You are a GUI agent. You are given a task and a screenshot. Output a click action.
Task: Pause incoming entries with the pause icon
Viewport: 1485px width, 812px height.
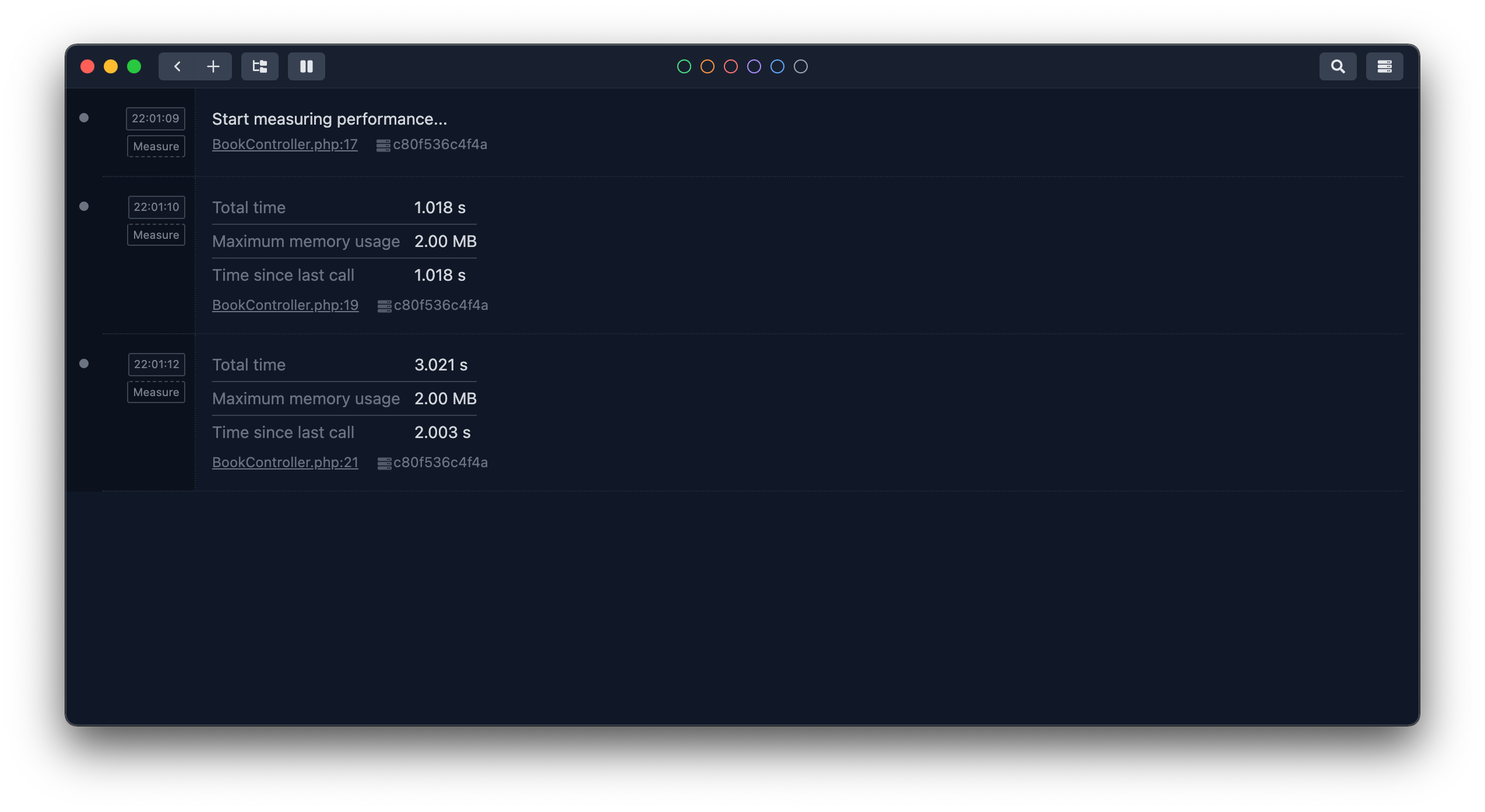(x=307, y=66)
